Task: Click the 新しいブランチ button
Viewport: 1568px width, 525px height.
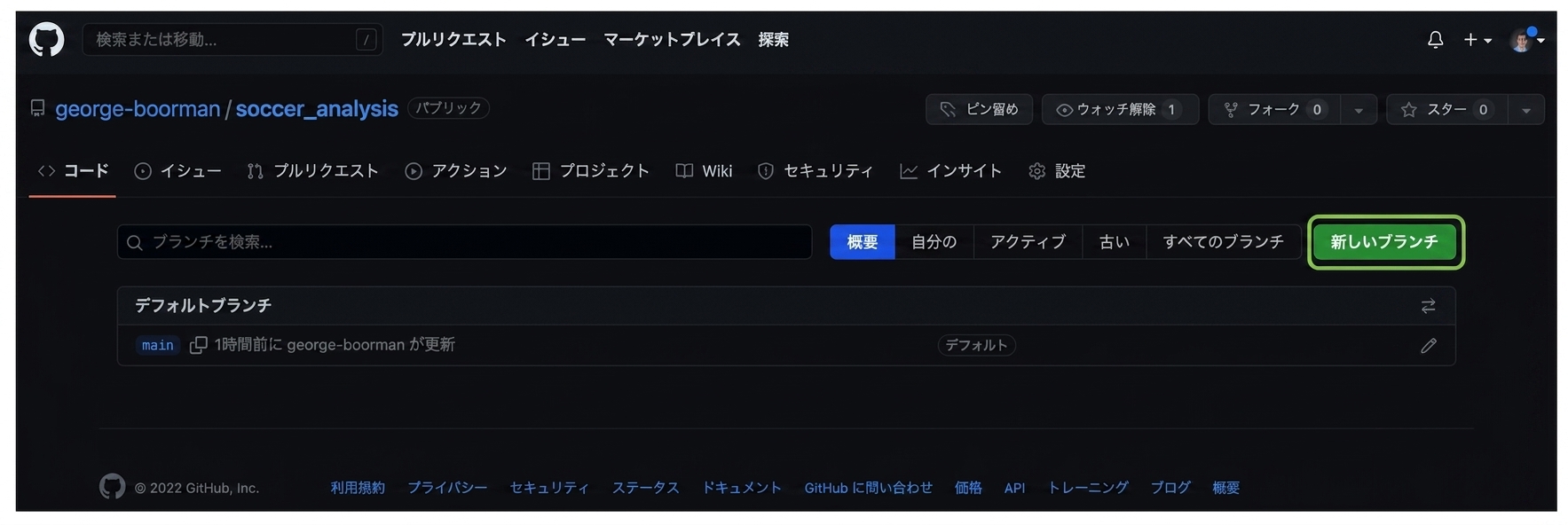Action: [x=1385, y=242]
